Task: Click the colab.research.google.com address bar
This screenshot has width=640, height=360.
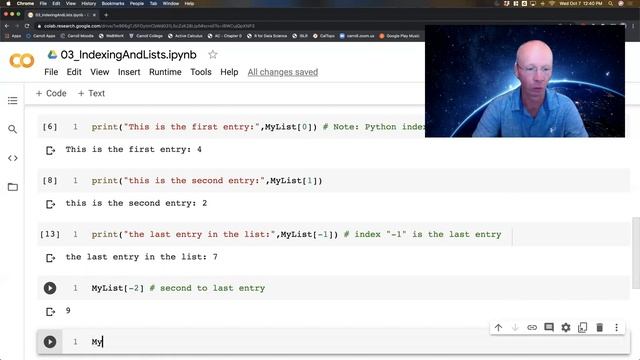Action: 149,26
